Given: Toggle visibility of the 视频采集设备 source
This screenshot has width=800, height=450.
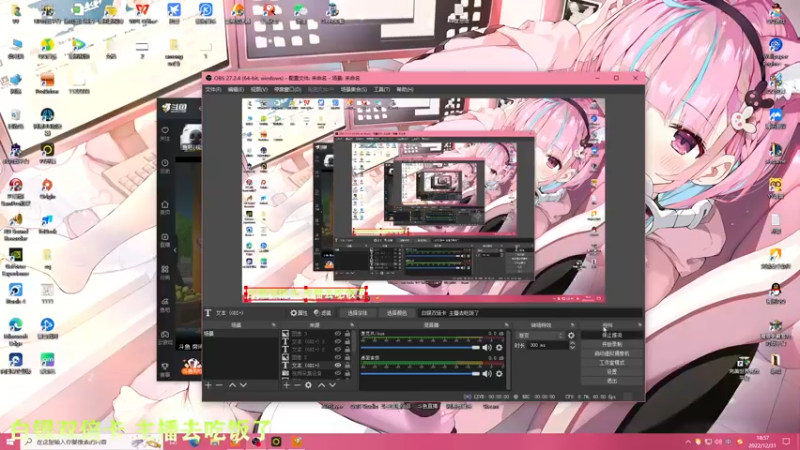Looking at the screenshot, I should 338,373.
